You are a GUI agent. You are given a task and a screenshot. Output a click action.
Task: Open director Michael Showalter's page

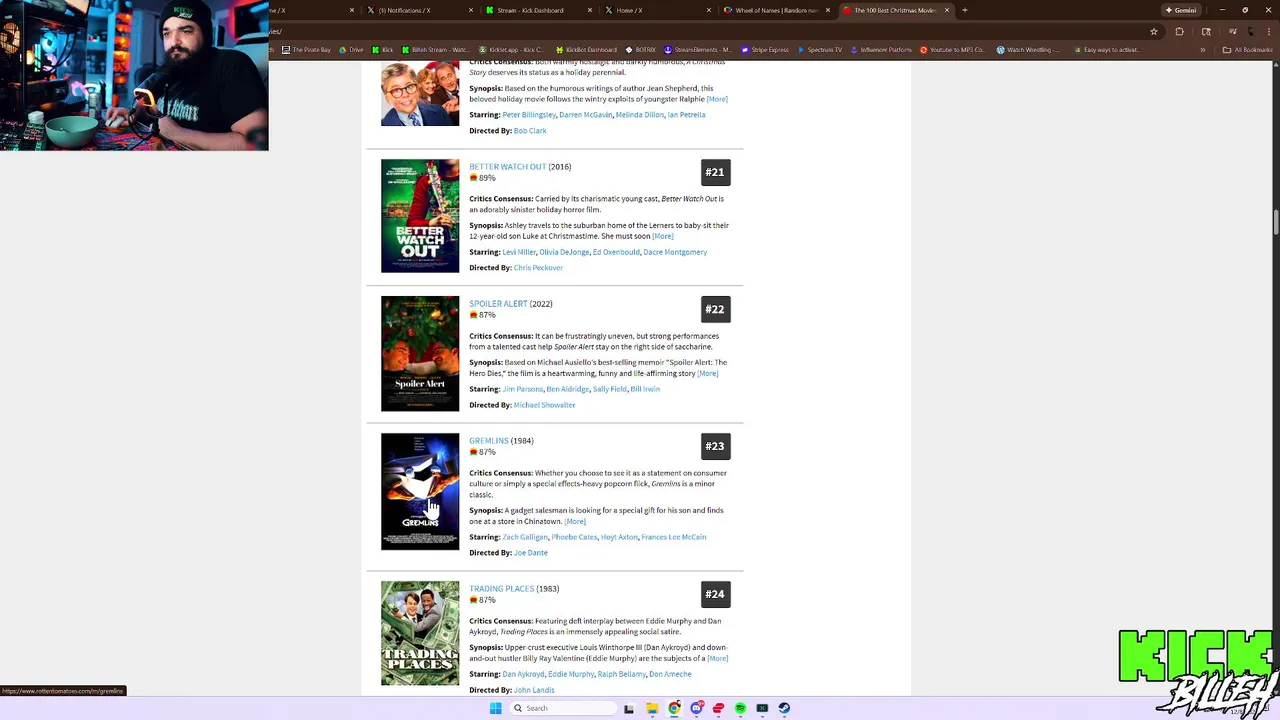click(x=544, y=405)
